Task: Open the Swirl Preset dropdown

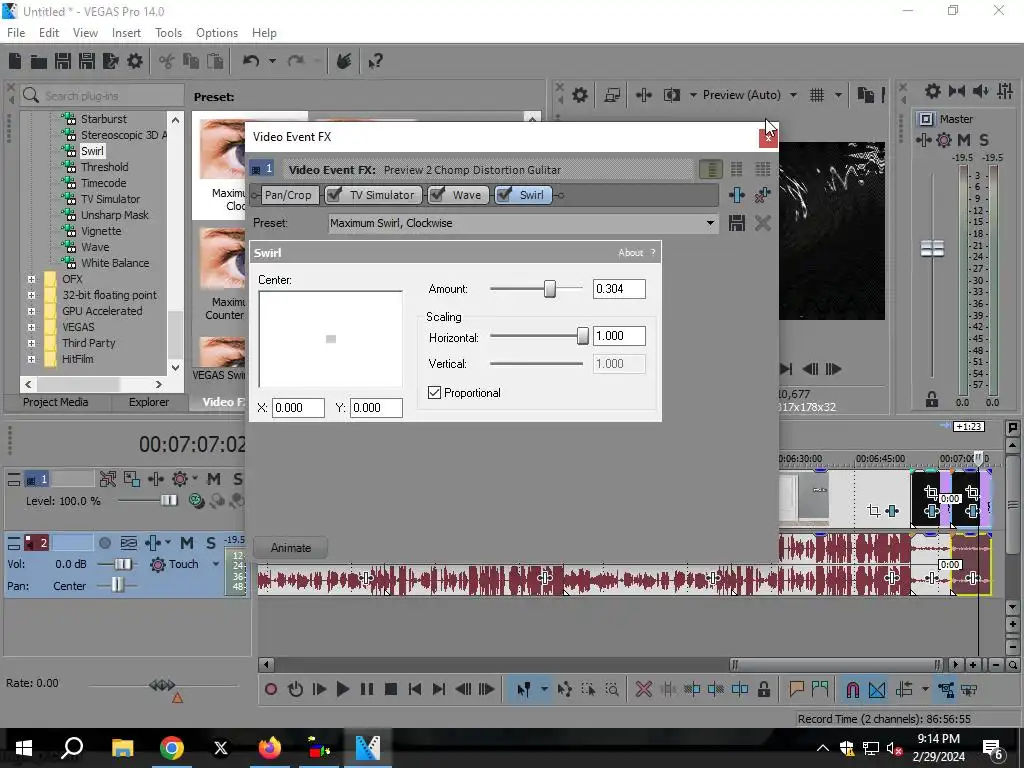Action: pyautogui.click(x=710, y=223)
